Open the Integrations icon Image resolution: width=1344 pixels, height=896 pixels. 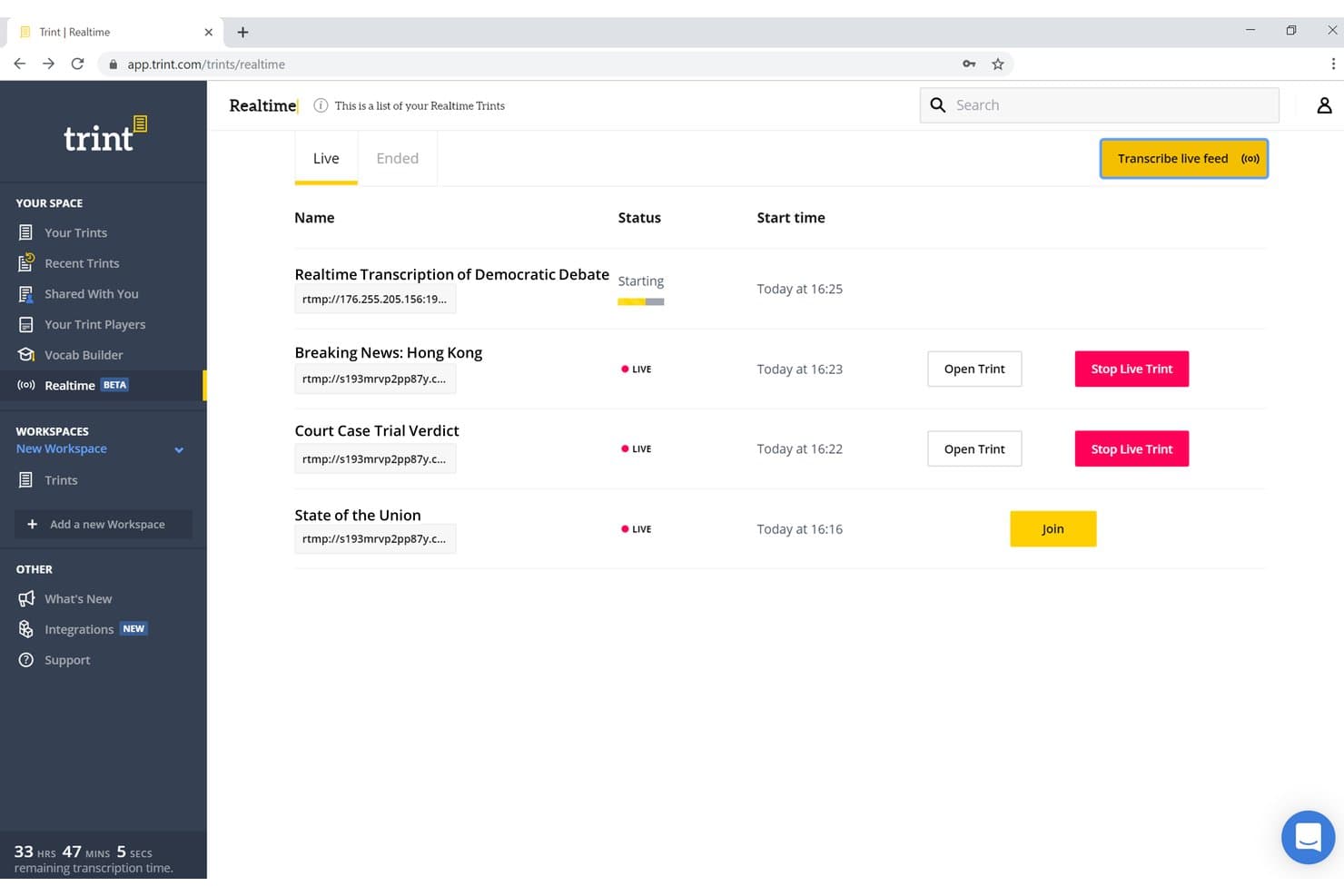(x=25, y=629)
